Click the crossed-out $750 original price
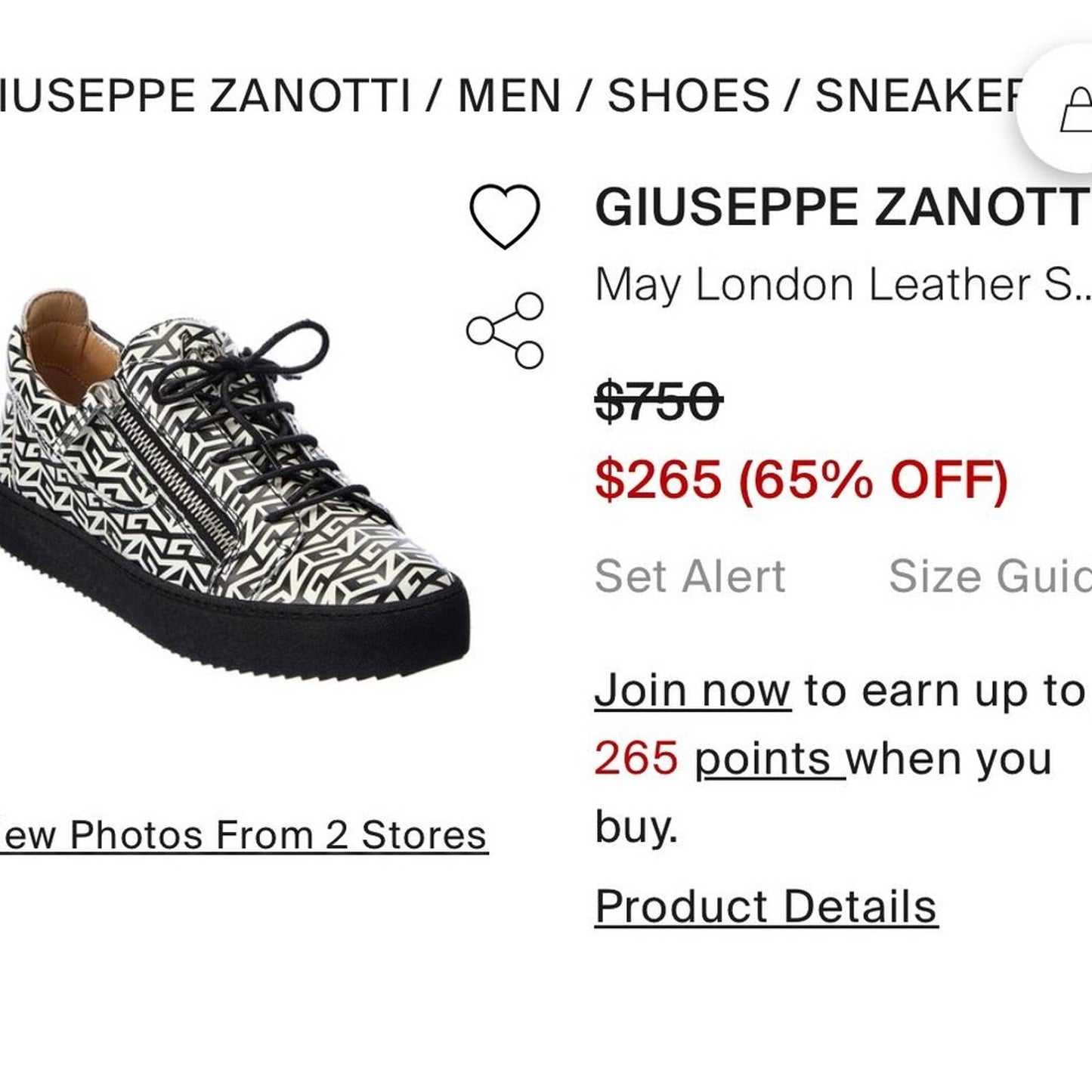This screenshot has width=1092, height=1092. (x=657, y=401)
